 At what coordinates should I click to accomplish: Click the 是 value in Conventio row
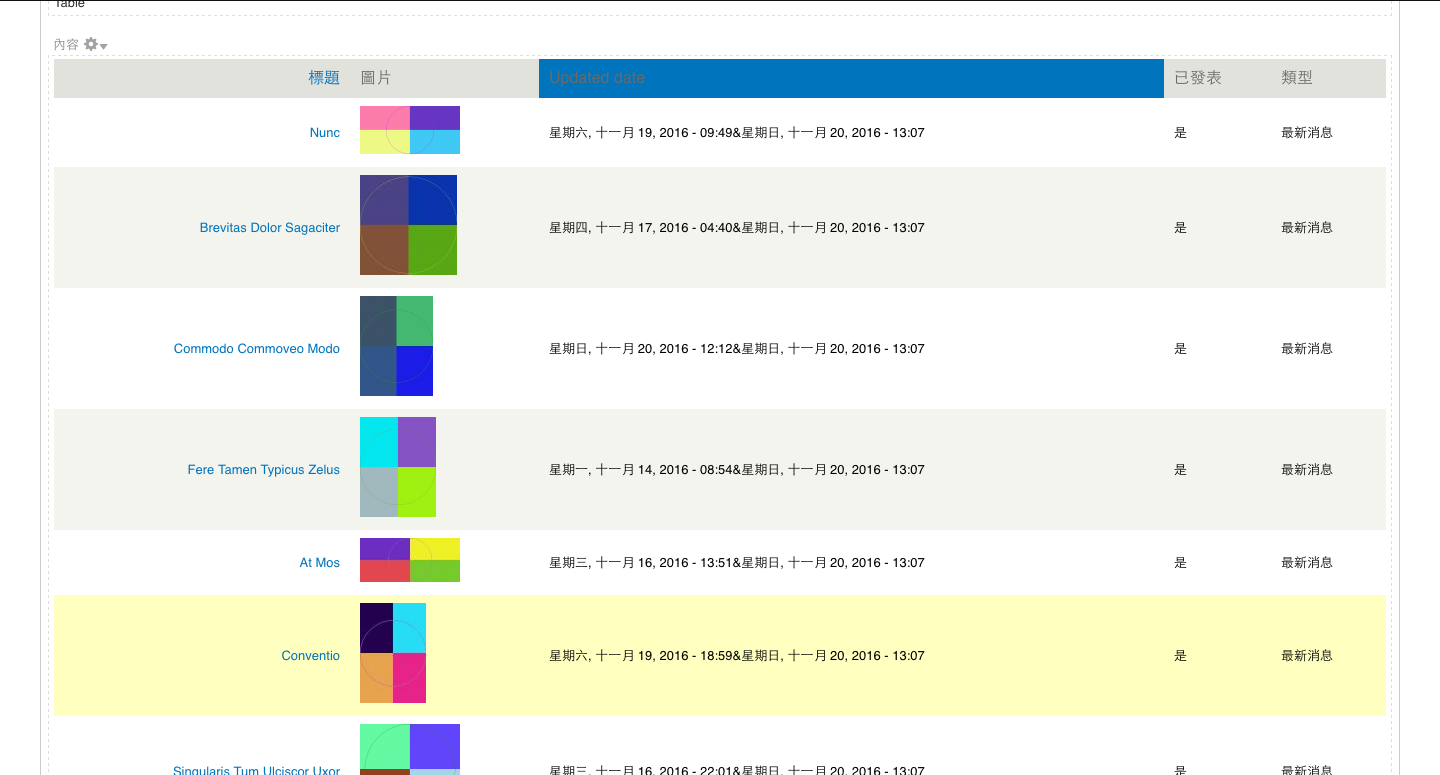(1180, 656)
